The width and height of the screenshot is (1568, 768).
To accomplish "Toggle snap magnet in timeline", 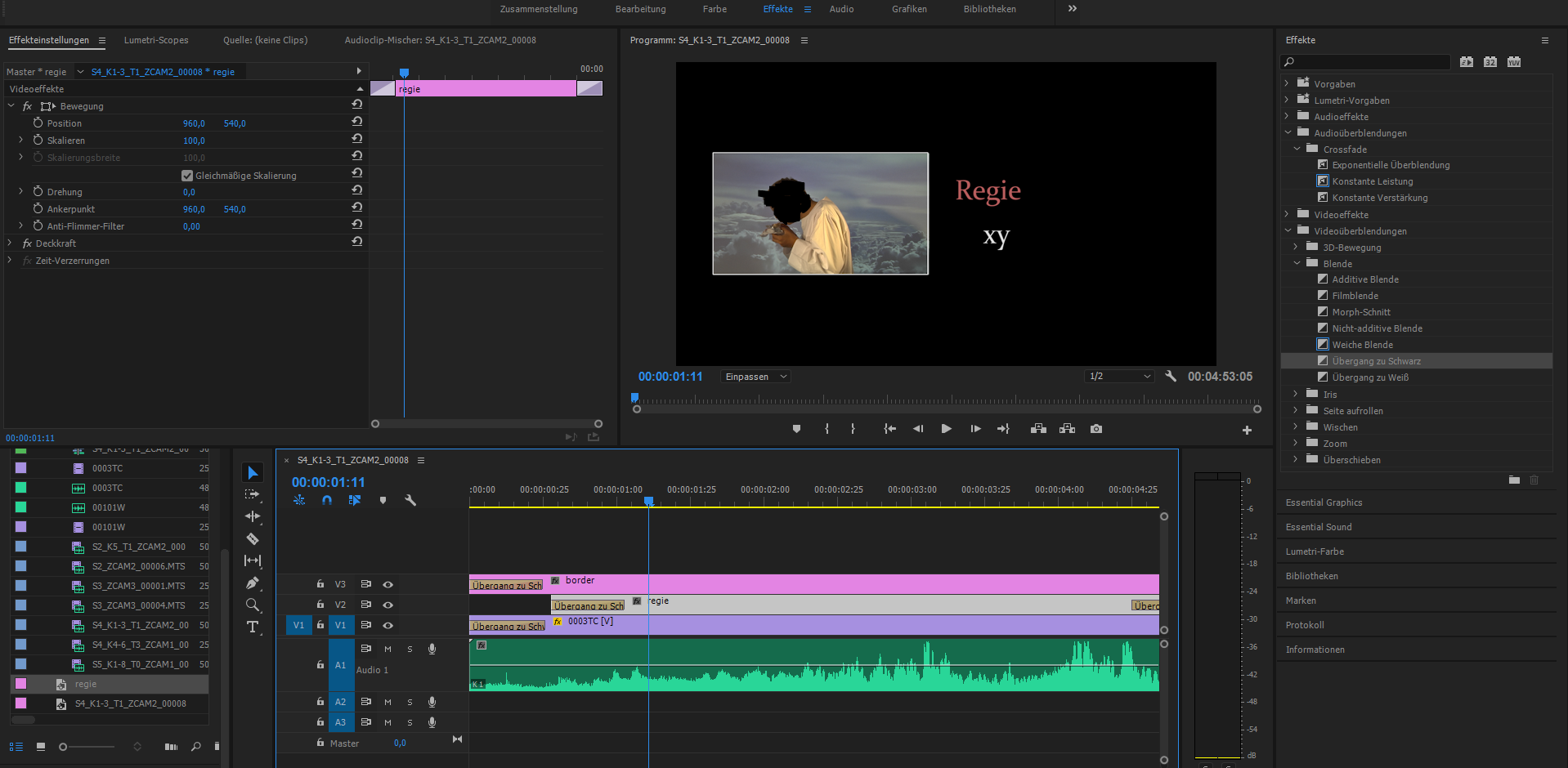I will 327,500.
